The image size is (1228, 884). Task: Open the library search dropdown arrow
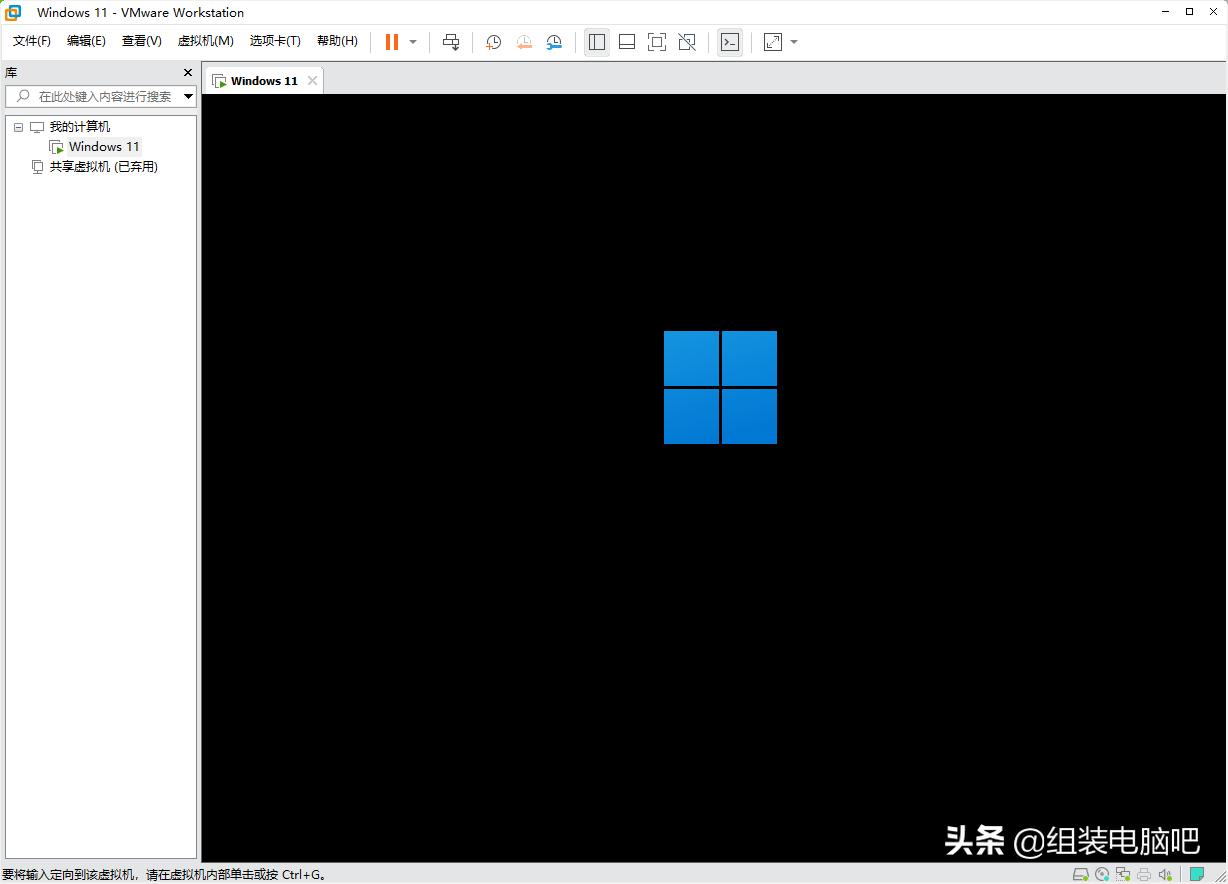pyautogui.click(x=188, y=96)
